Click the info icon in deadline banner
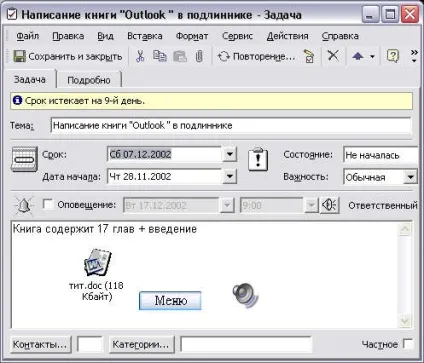Image resolution: width=424 pixels, height=363 pixels. (x=17, y=100)
